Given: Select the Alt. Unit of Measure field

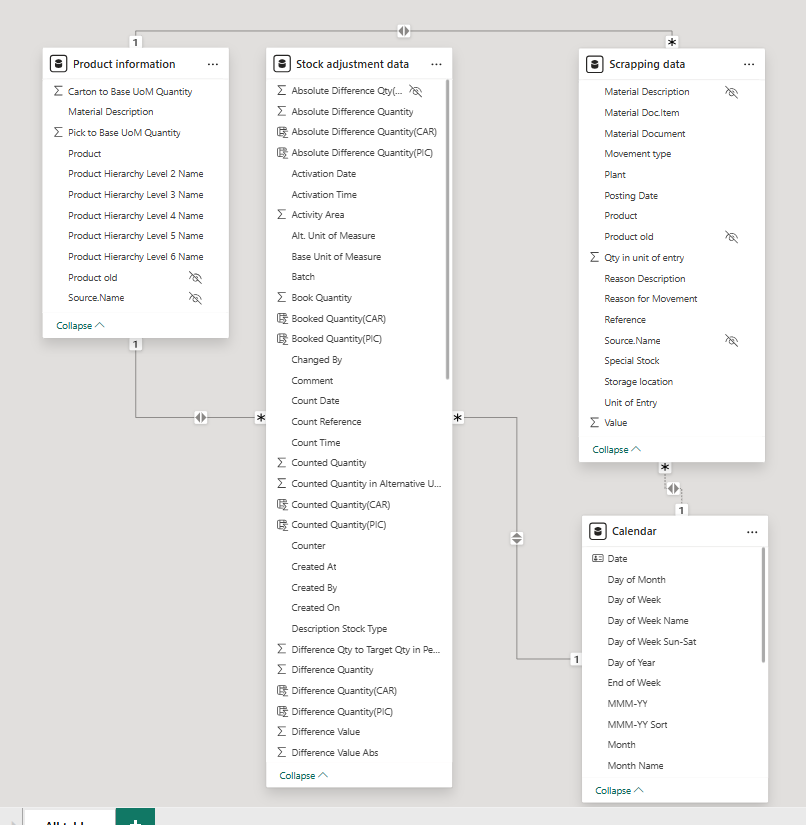Looking at the screenshot, I should [333, 236].
